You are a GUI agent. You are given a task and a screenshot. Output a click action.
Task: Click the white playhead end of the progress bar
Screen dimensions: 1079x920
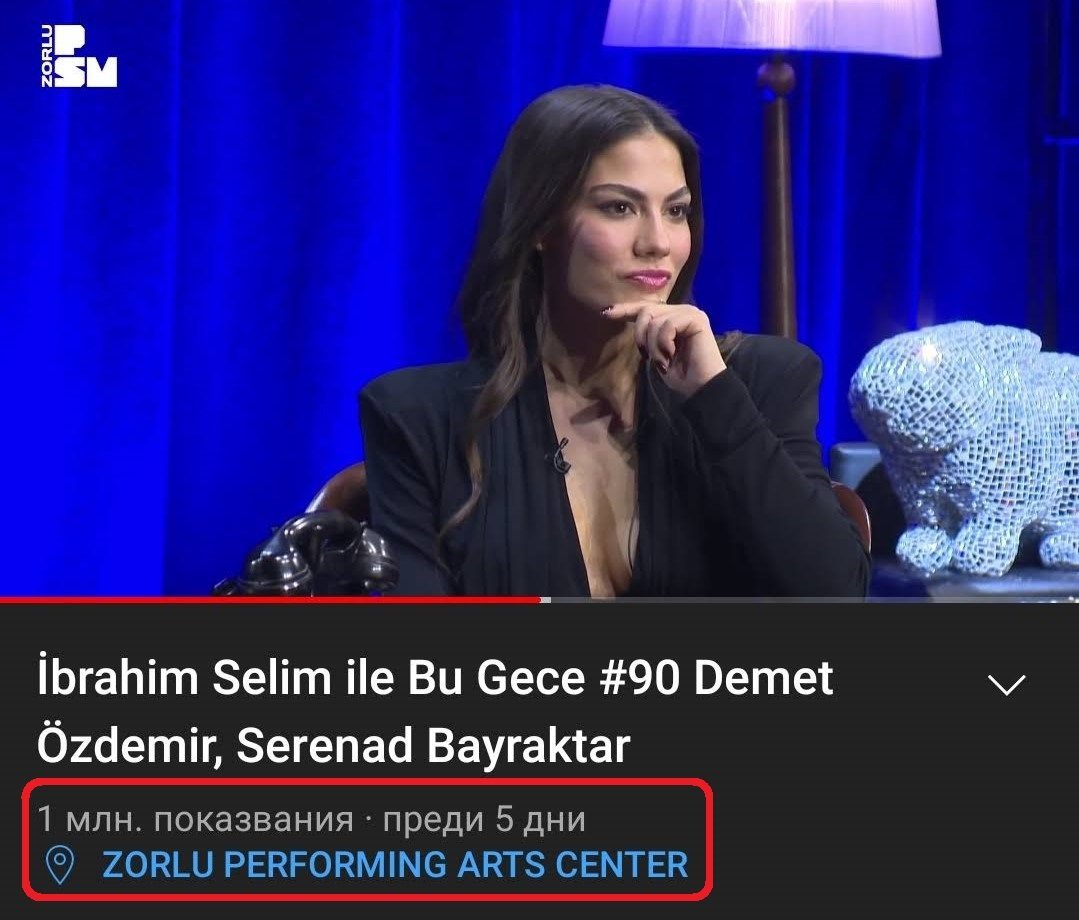(544, 600)
